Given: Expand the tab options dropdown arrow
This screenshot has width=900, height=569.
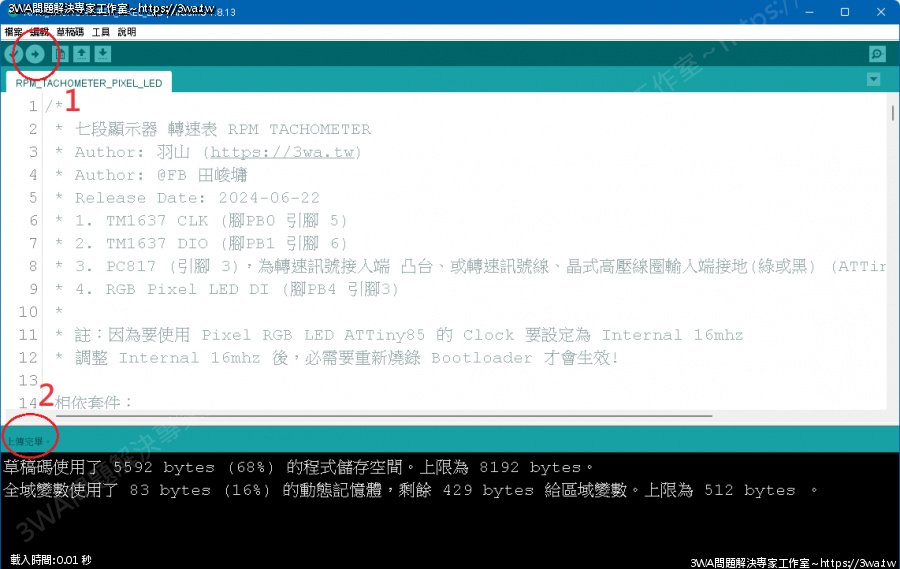Looking at the screenshot, I should [x=874, y=80].
